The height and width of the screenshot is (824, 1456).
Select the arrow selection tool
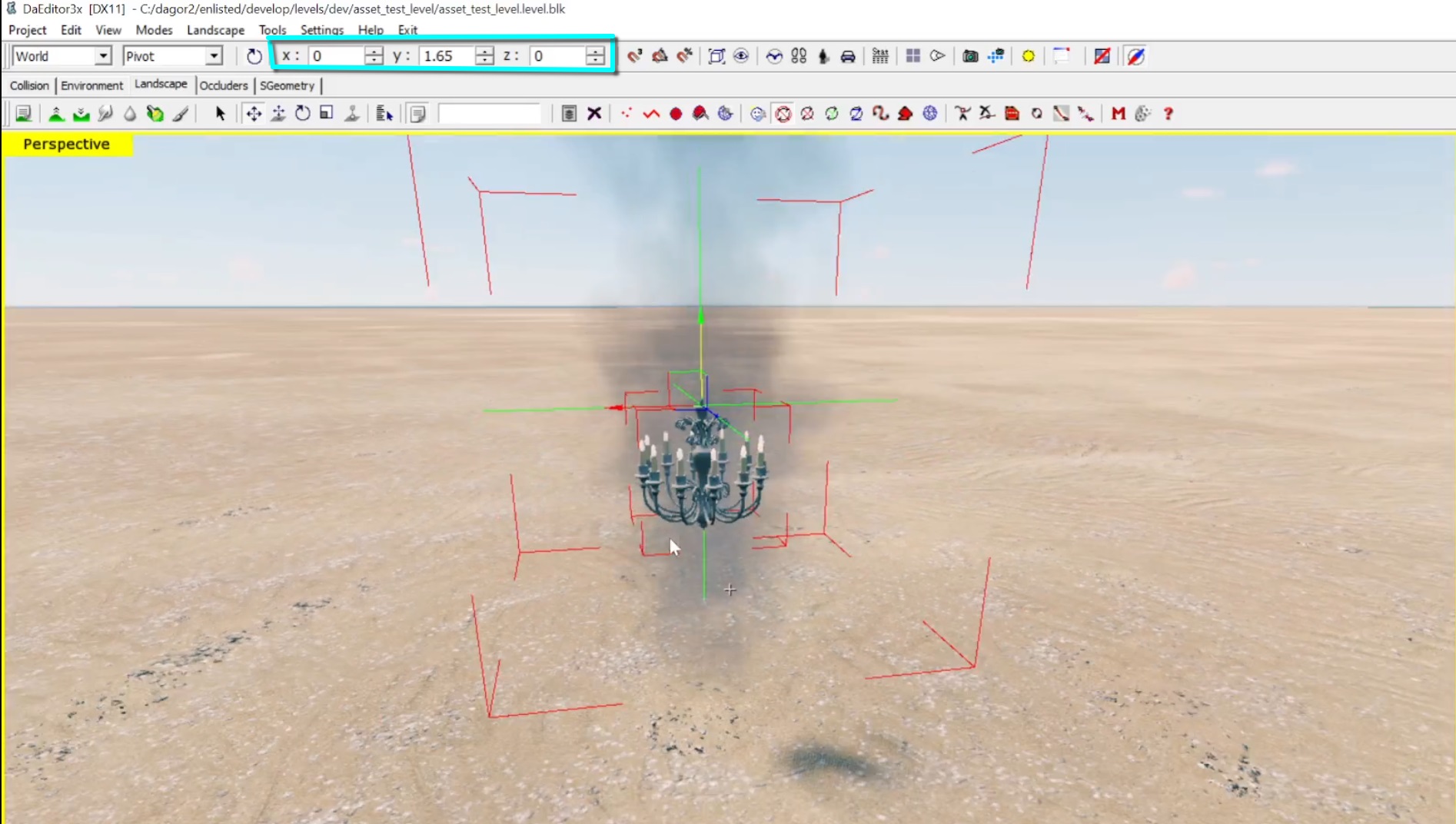(220, 114)
